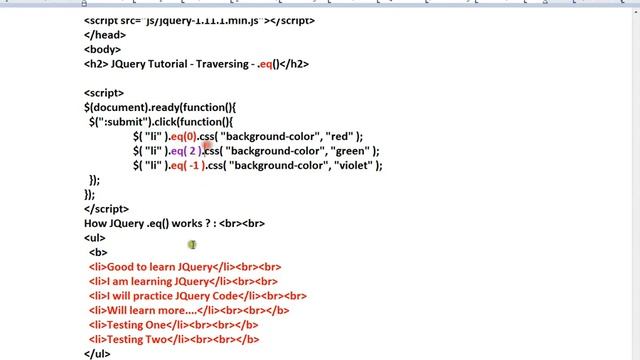The width and height of the screenshot is (640, 360).
Task: Click the purple .eq( 2 ) call
Action: pos(186,151)
